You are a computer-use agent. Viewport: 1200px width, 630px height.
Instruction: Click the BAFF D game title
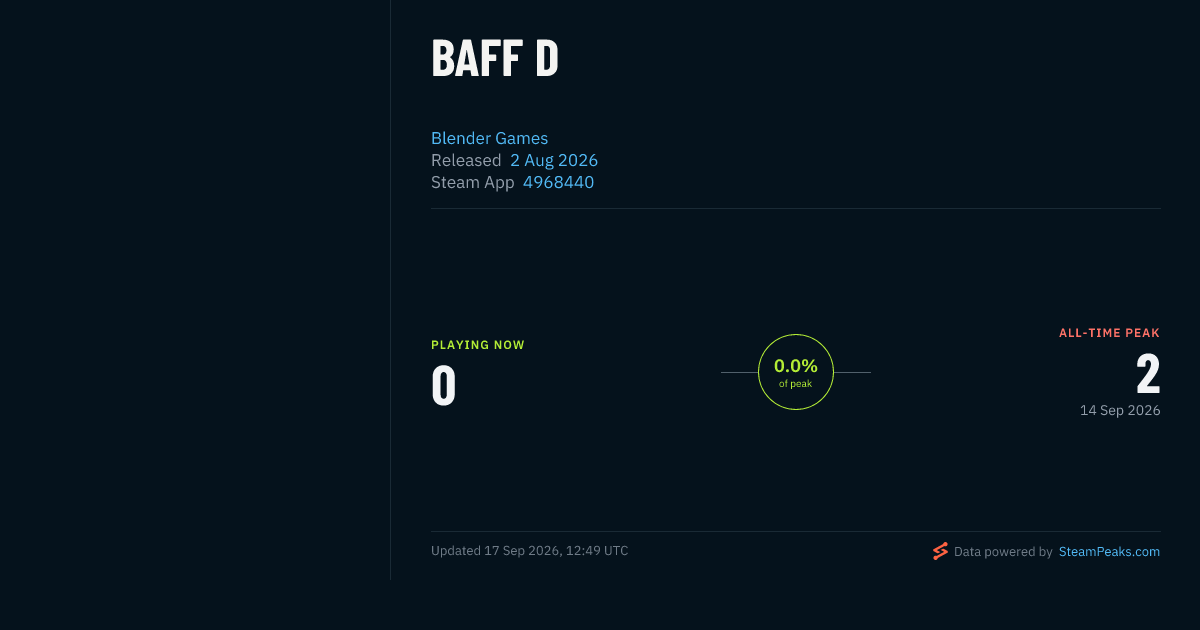coord(495,59)
